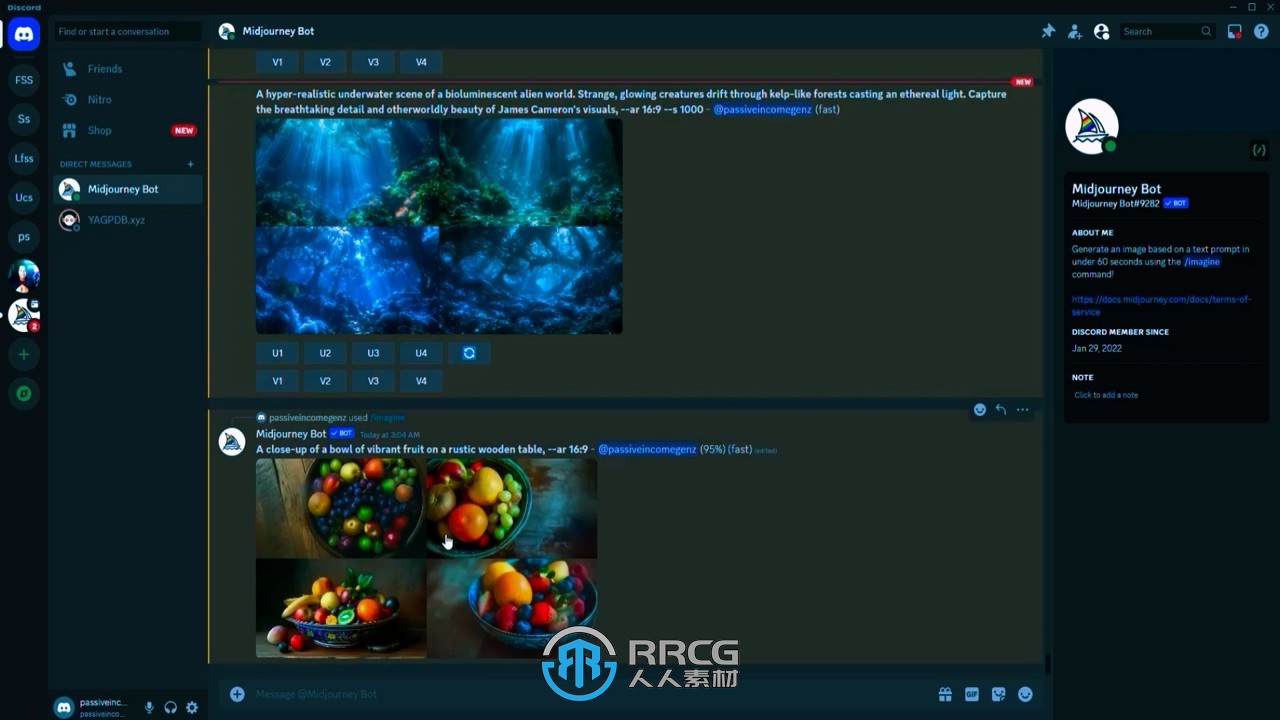Add friends to DM icon

(1075, 32)
